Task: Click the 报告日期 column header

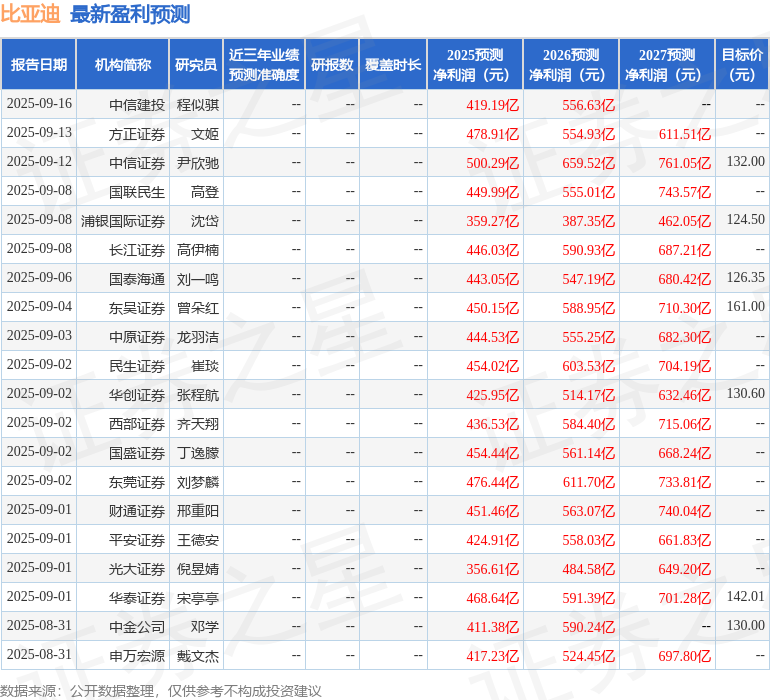Action: [38, 64]
